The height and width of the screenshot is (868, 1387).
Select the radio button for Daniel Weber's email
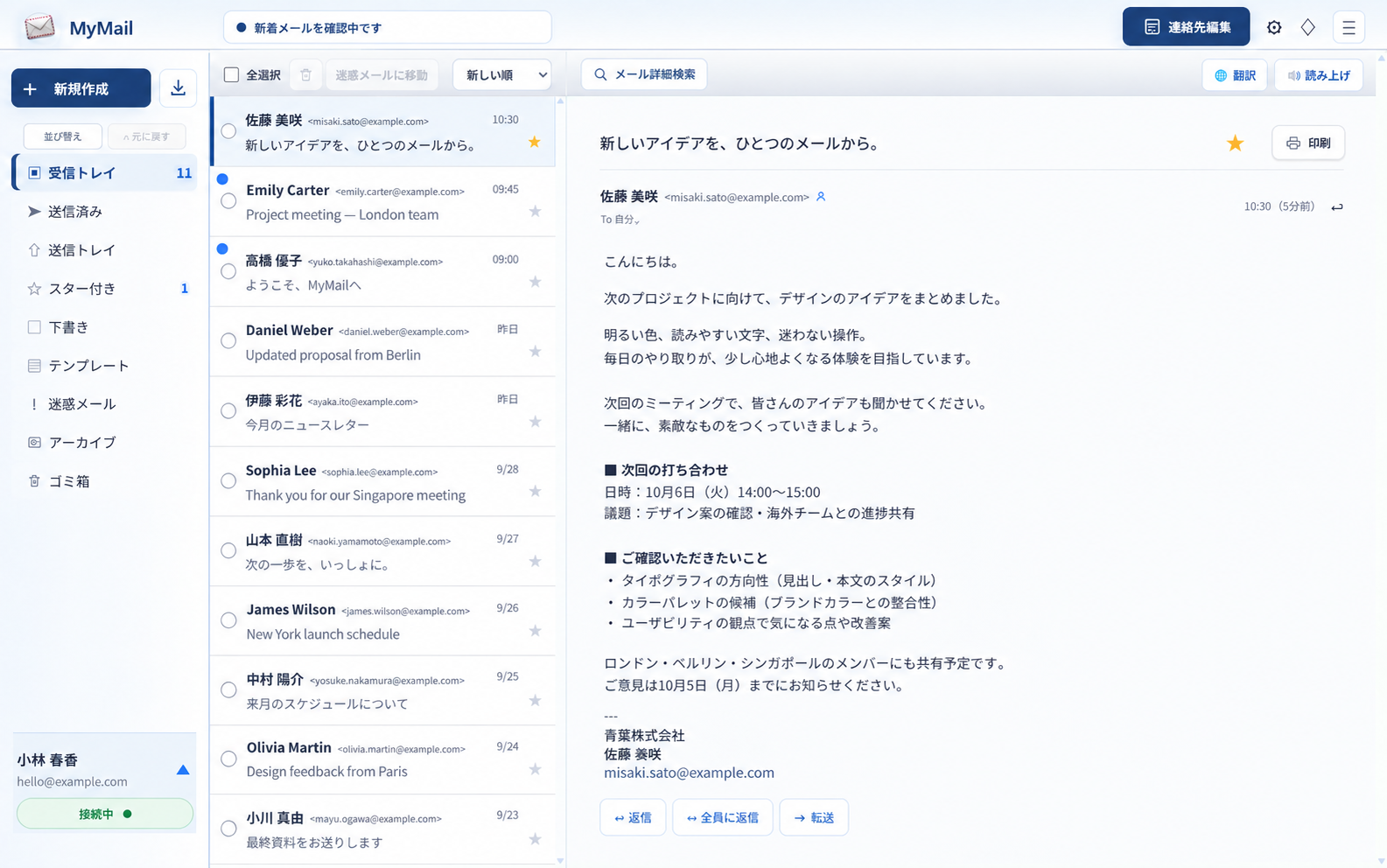(228, 341)
